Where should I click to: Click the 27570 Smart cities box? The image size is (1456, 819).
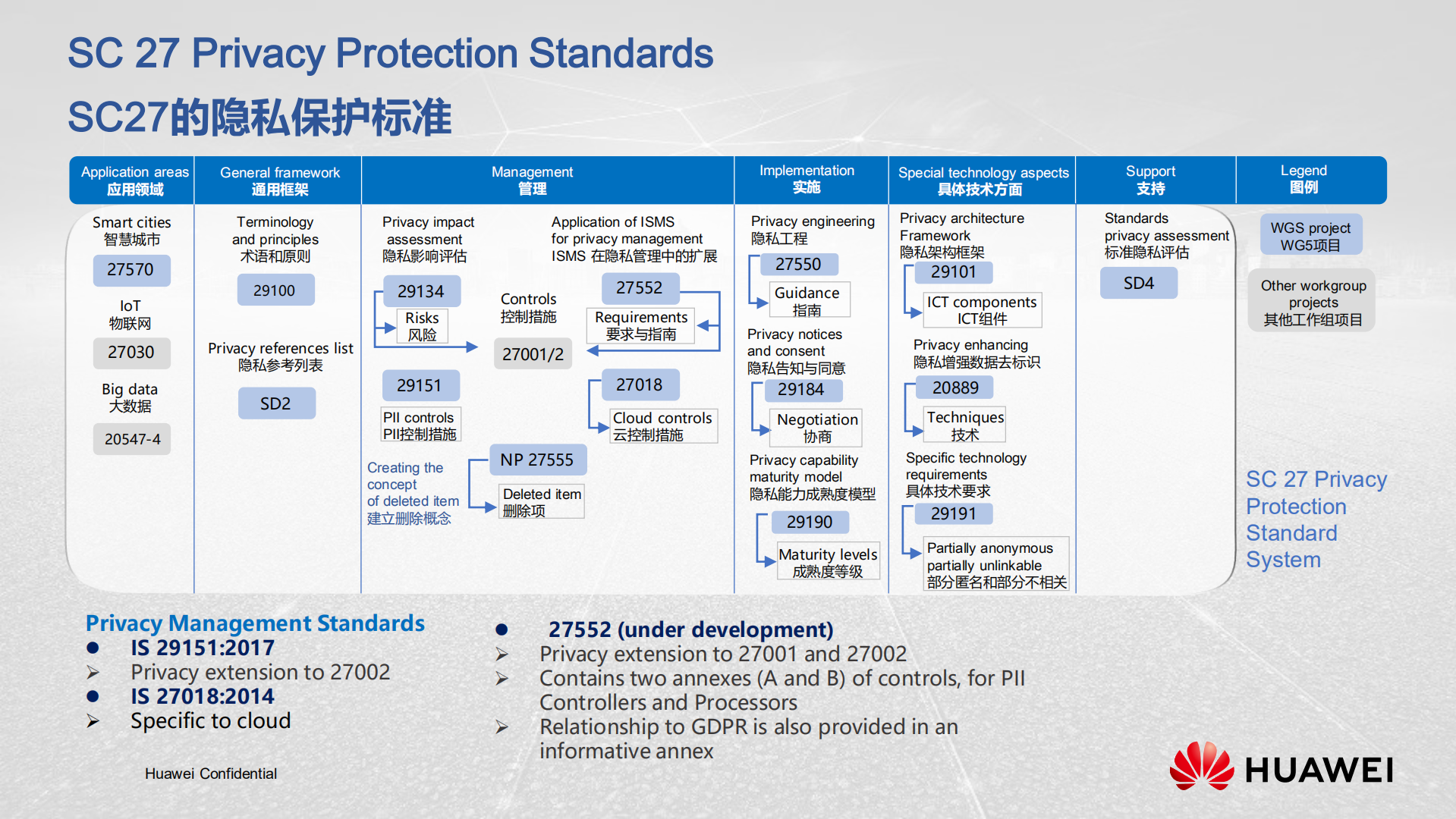click(x=131, y=270)
